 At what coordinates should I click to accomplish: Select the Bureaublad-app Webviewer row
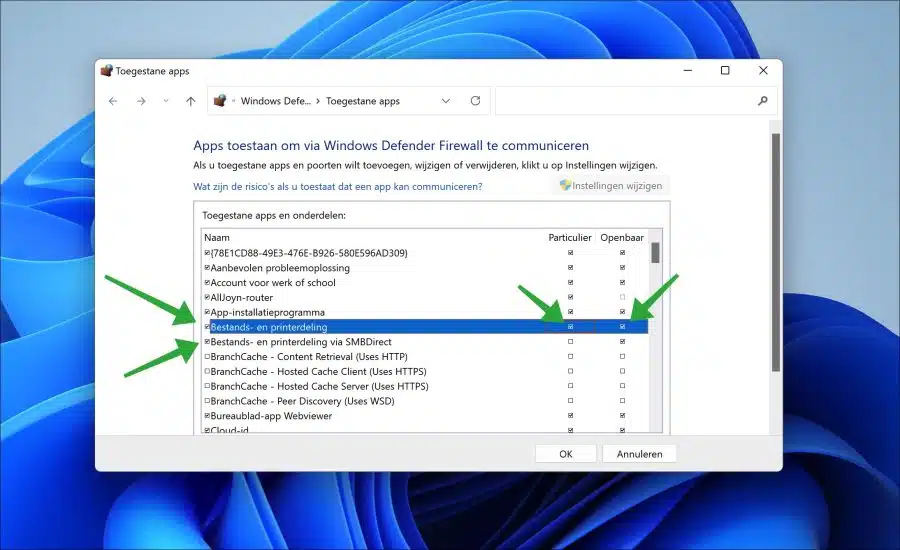[425, 416]
